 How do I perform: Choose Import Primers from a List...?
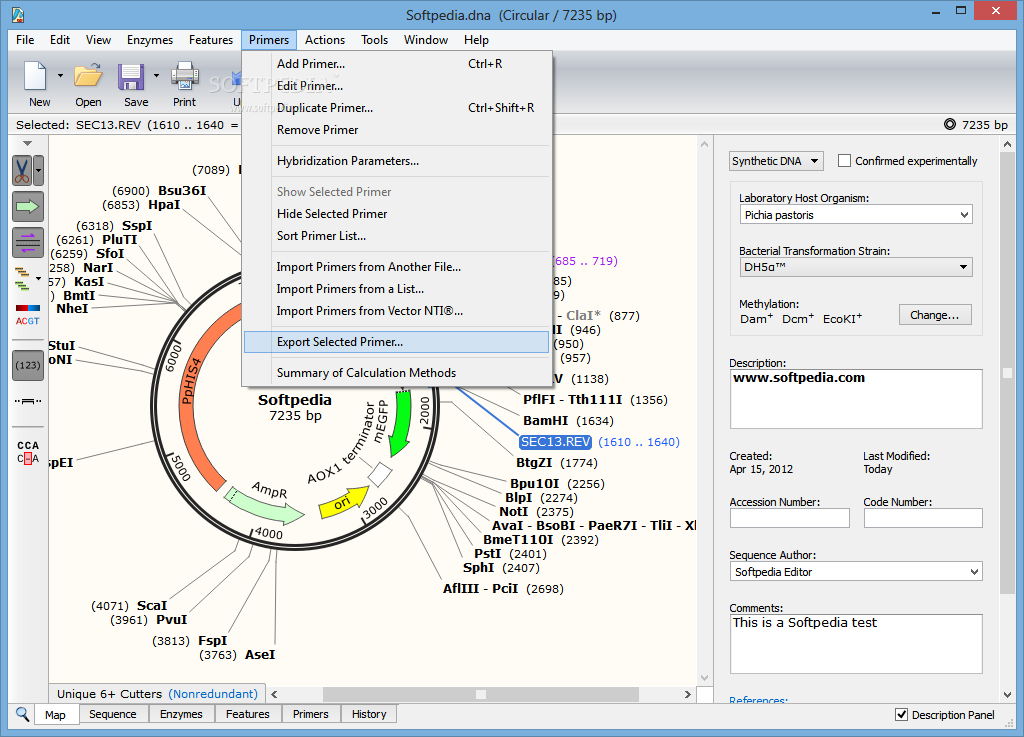397,289
